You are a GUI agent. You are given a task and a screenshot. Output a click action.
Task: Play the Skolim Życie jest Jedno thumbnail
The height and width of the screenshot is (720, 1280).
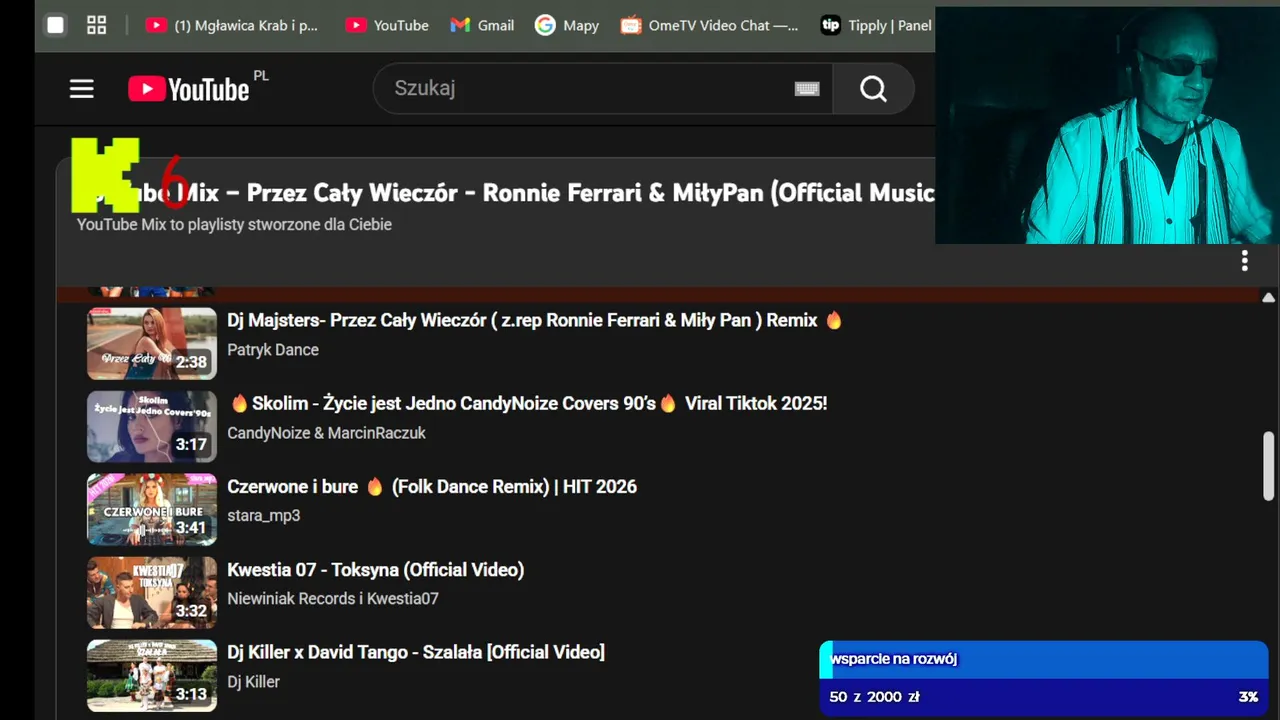click(152, 426)
